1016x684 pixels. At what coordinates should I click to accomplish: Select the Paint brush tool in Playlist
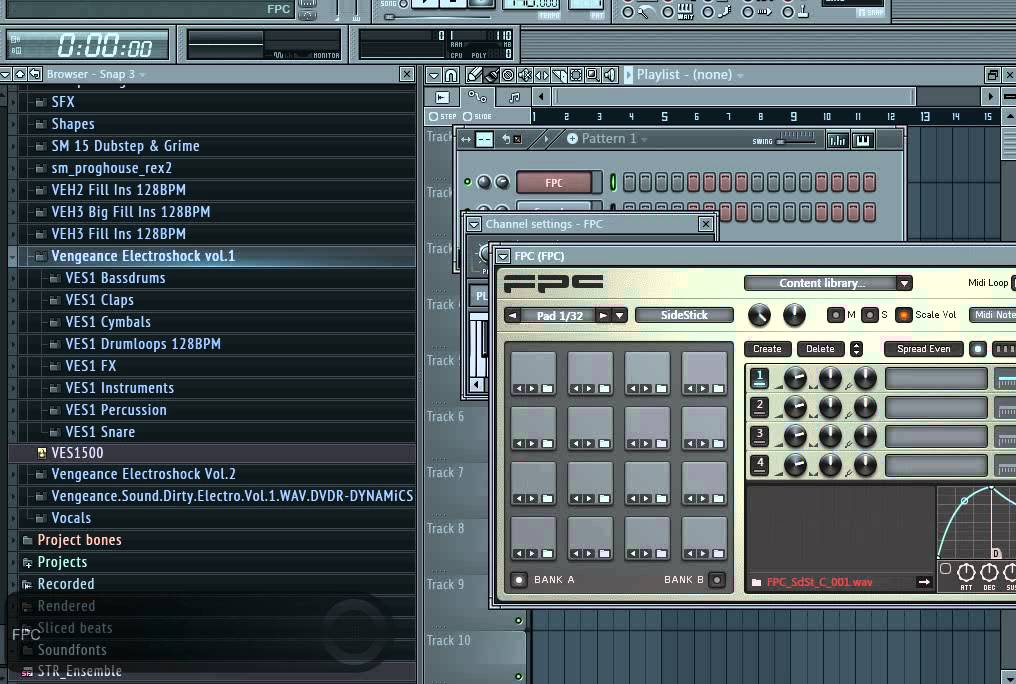coord(492,75)
